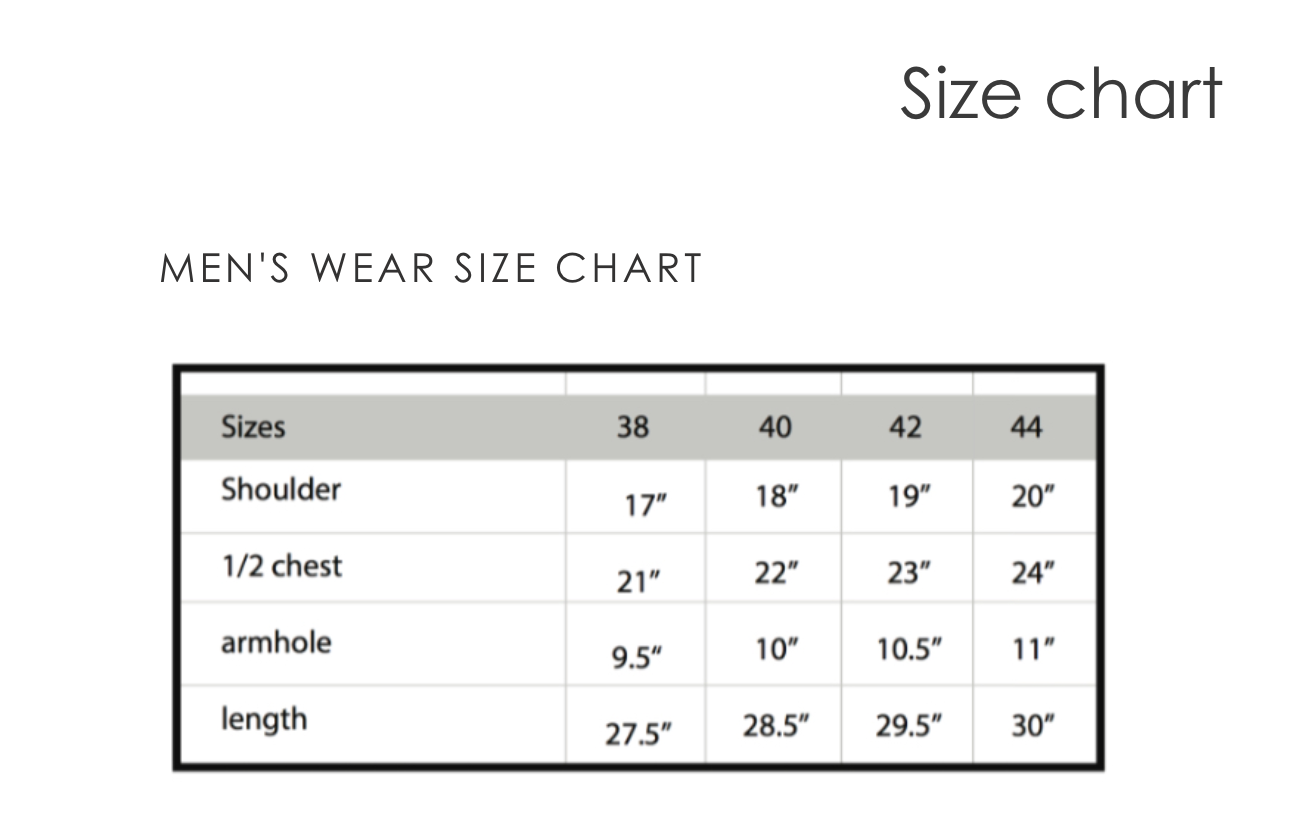
Task: Click the "armhole" row label
Action: [x=275, y=642]
